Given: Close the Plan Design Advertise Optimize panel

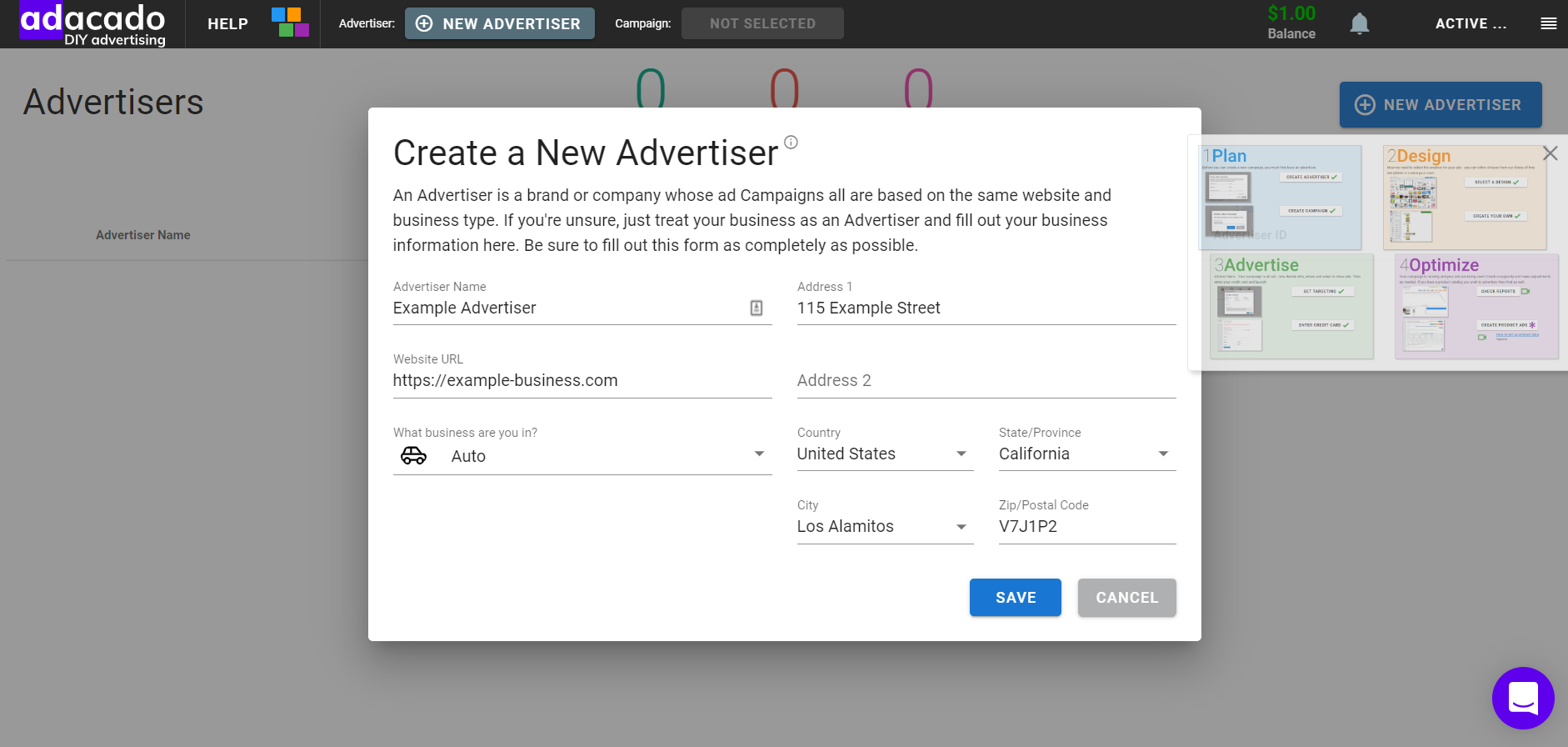Looking at the screenshot, I should click(x=1550, y=153).
